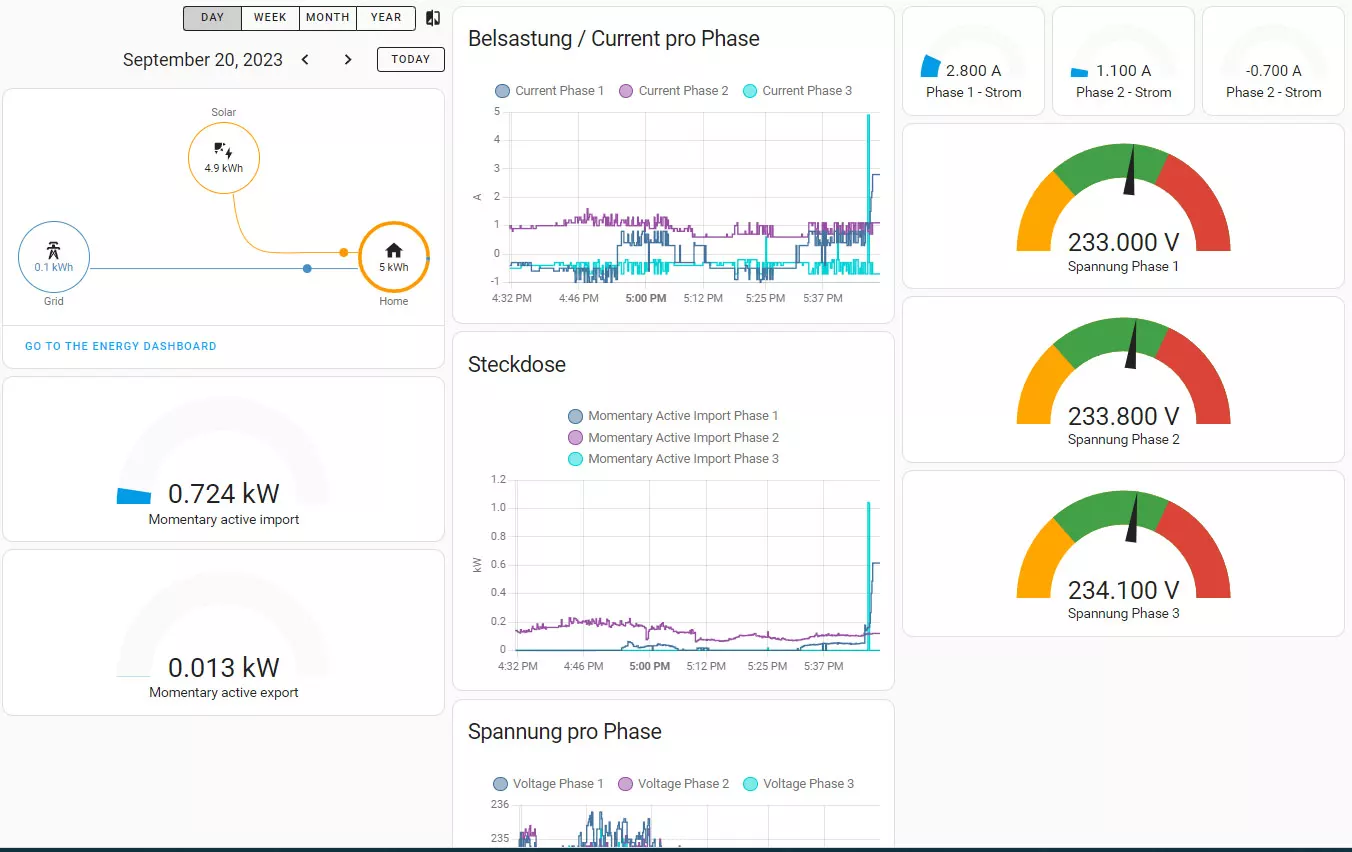
Task: Click the 2.800 A reading
Action: pyautogui.click(x=973, y=71)
